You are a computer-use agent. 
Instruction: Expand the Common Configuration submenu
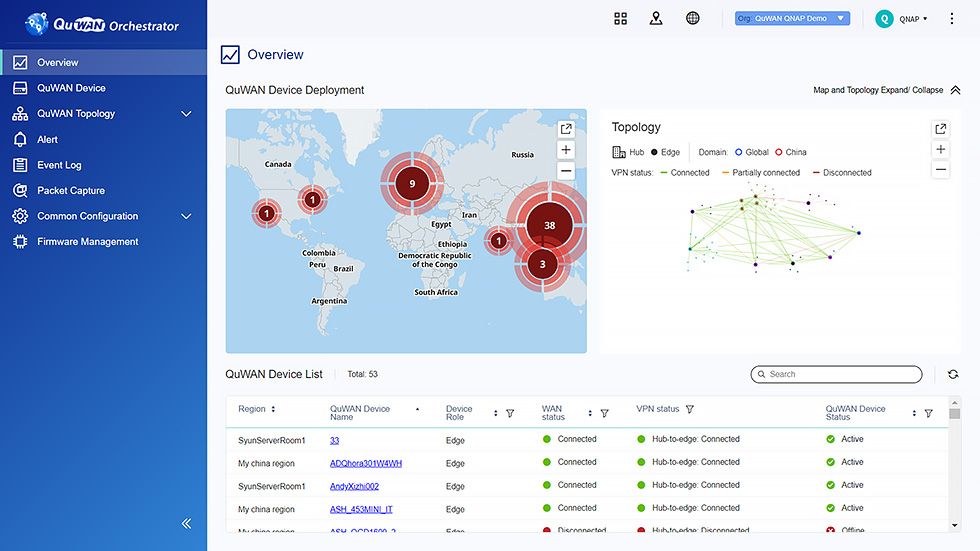(x=186, y=216)
